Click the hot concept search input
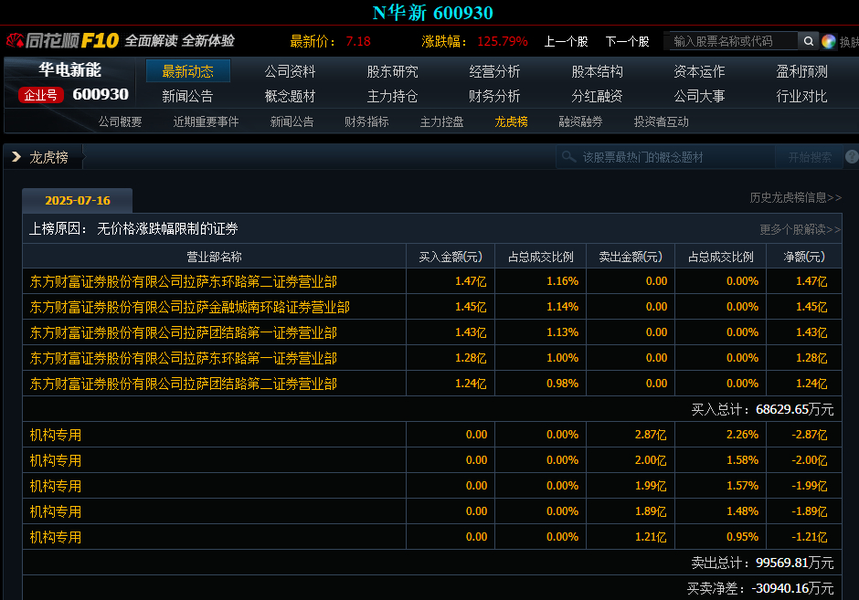 (x=667, y=158)
